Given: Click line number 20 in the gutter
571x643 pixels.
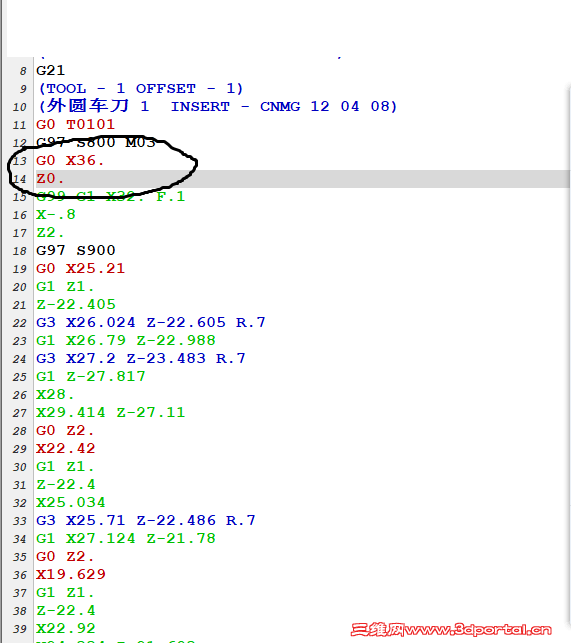Looking at the screenshot, I should tap(19, 287).
